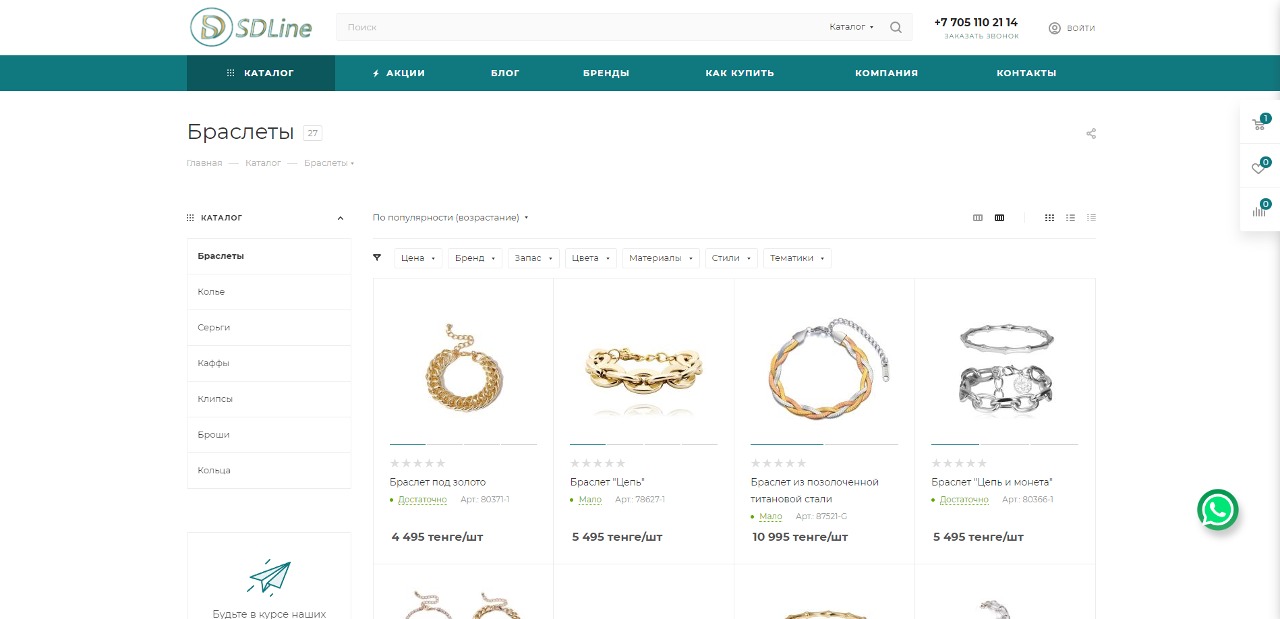Click the gold chain bracelet thumbnail

click(463, 367)
